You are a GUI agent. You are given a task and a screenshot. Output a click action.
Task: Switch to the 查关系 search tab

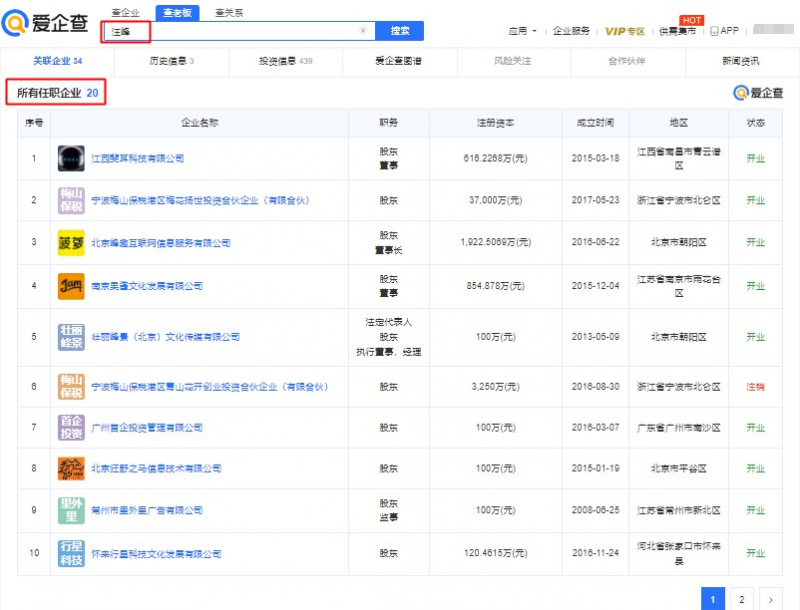coord(229,12)
